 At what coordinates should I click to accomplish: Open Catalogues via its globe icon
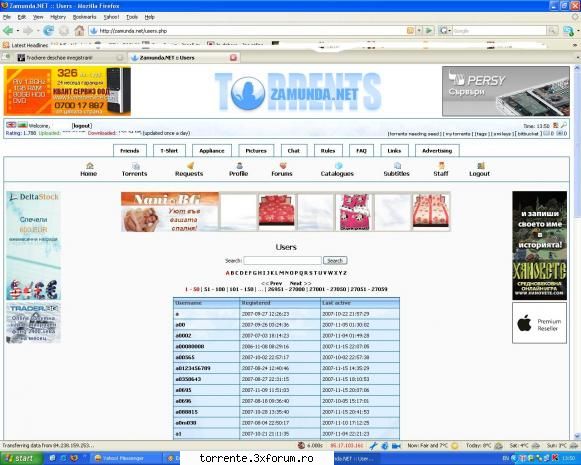pyautogui.click(x=338, y=166)
